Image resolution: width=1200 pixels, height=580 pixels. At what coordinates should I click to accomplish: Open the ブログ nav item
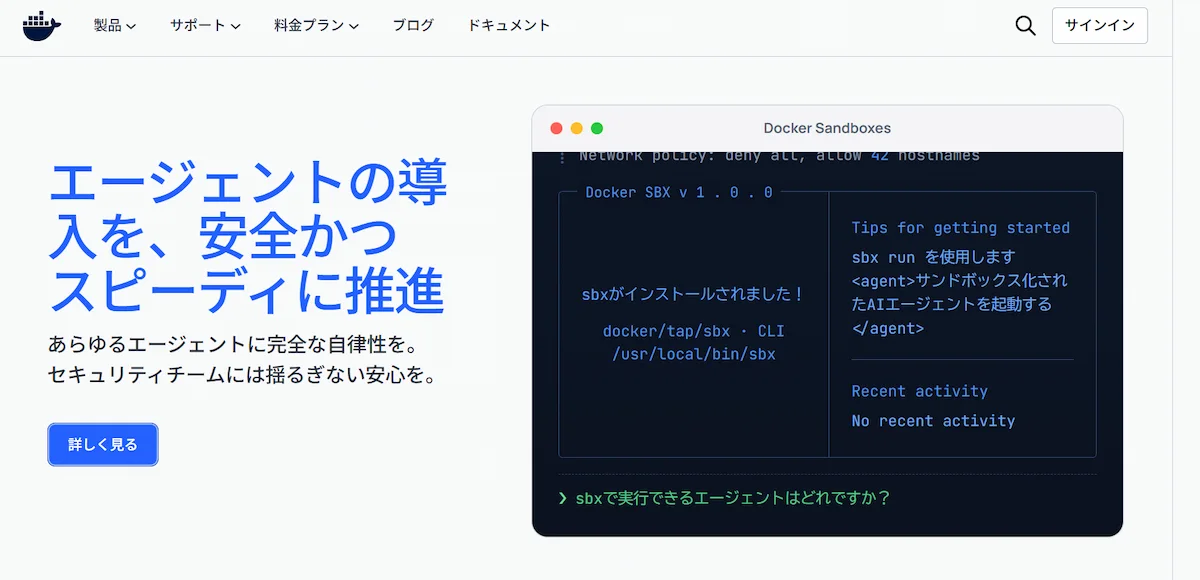coord(413,26)
